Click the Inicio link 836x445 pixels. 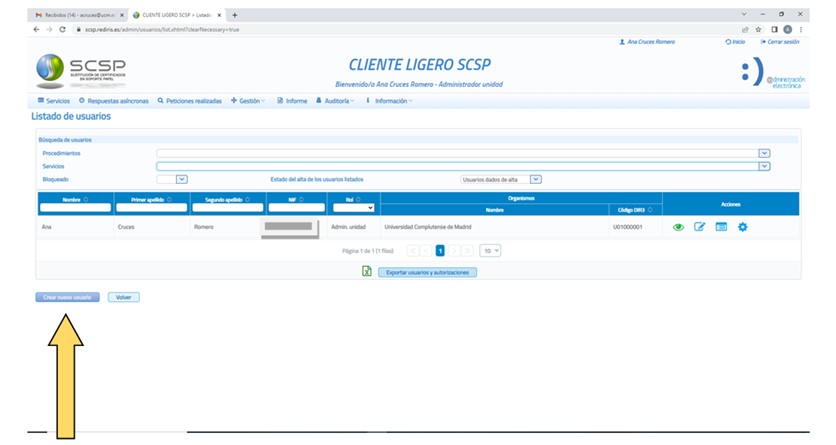click(x=735, y=42)
